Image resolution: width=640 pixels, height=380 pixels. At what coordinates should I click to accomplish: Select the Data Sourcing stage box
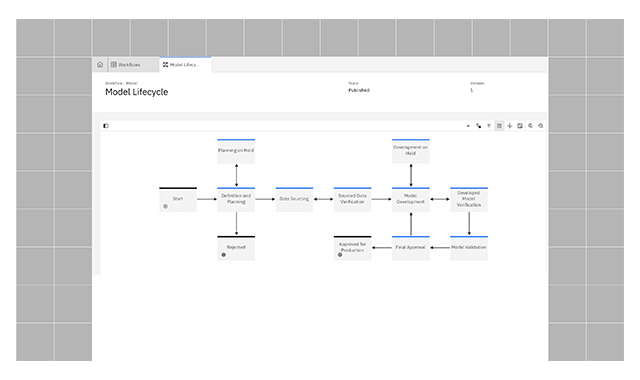coord(294,200)
